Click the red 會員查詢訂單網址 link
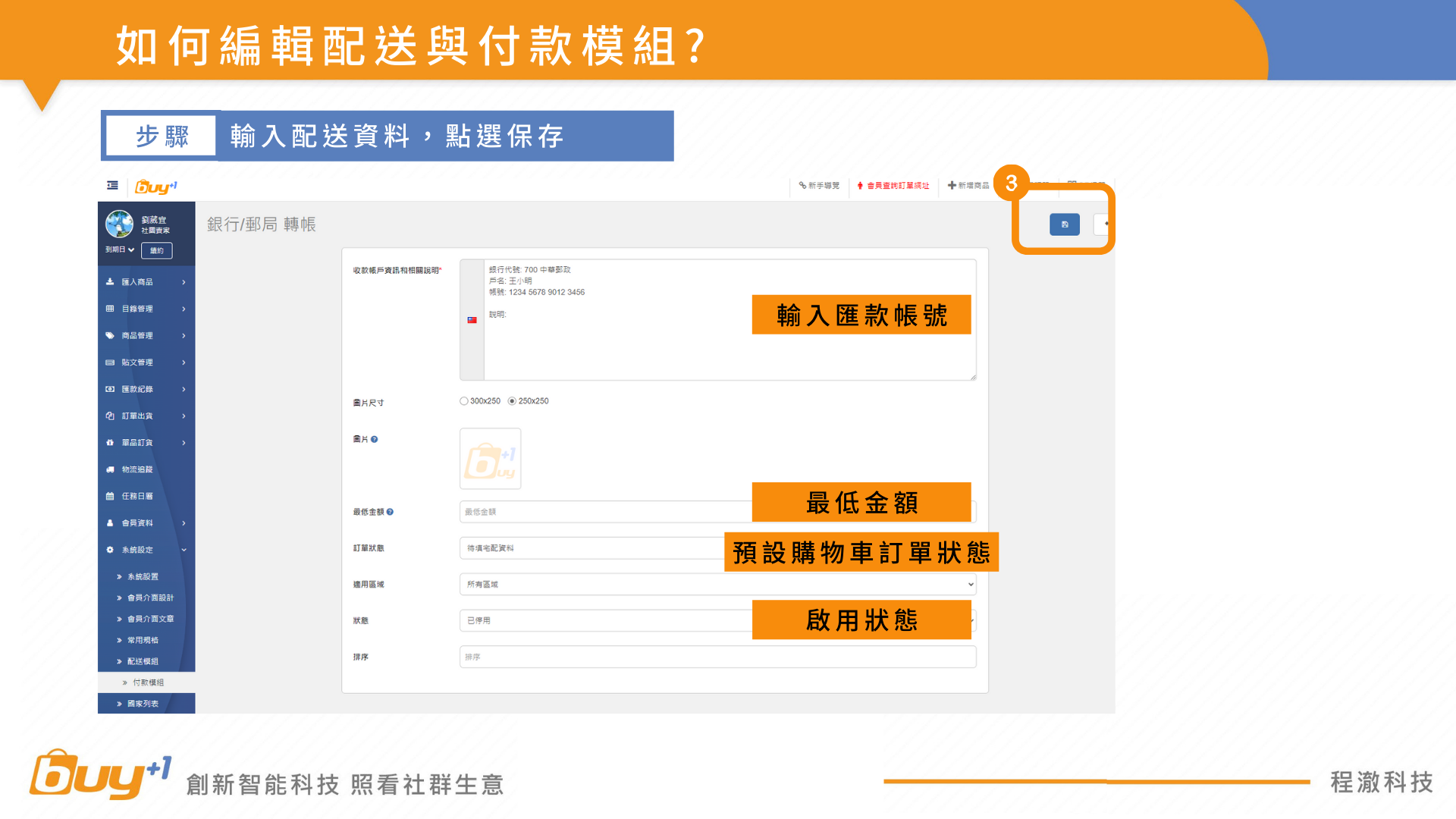 coord(897,186)
